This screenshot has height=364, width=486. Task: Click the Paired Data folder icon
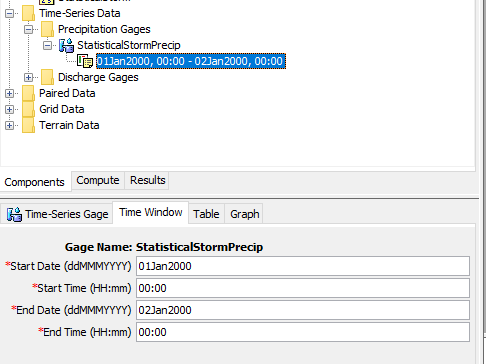(28, 93)
